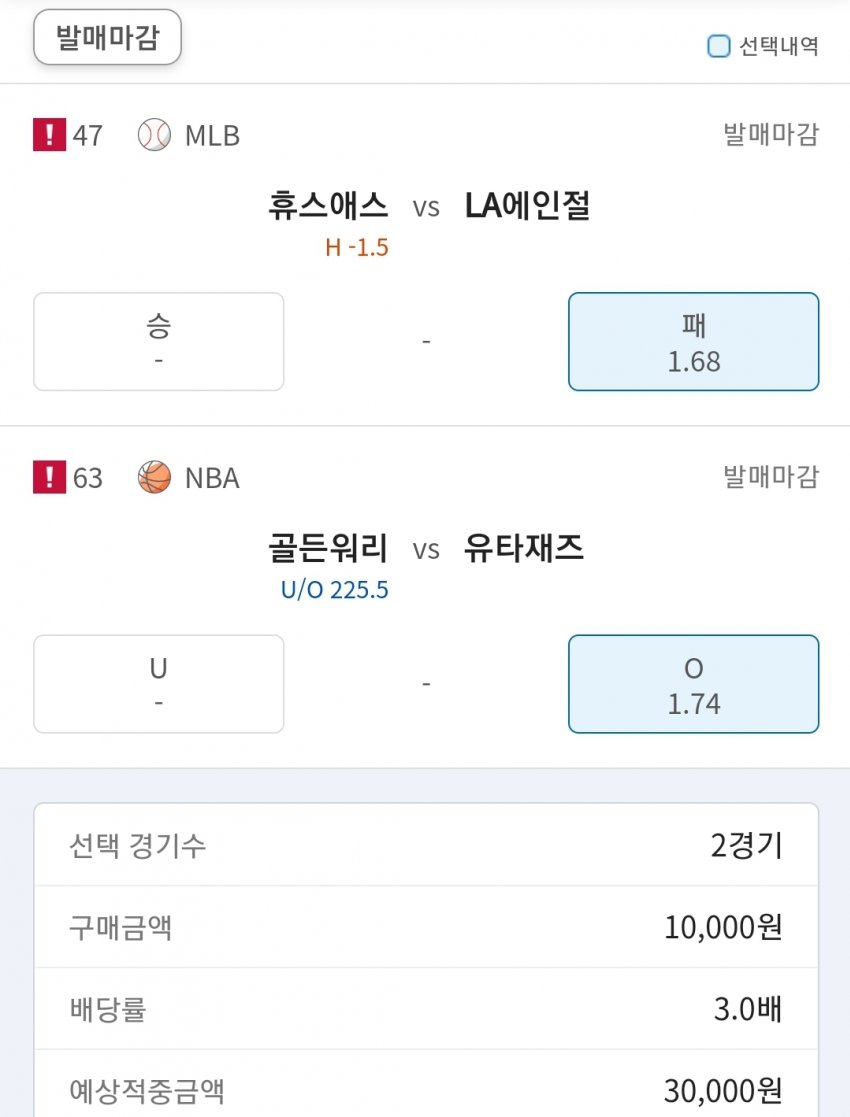
Task: Click the red alert icon for match 47
Action: coord(49,135)
